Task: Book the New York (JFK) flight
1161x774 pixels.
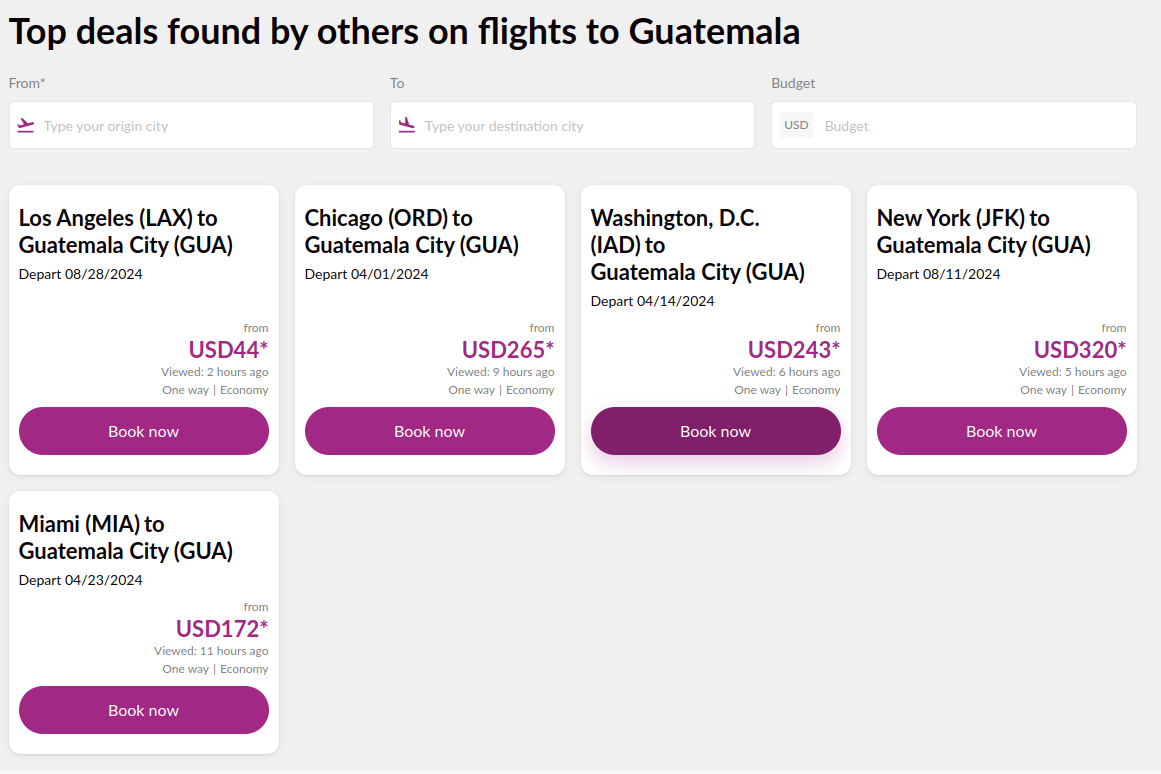Action: (1002, 431)
